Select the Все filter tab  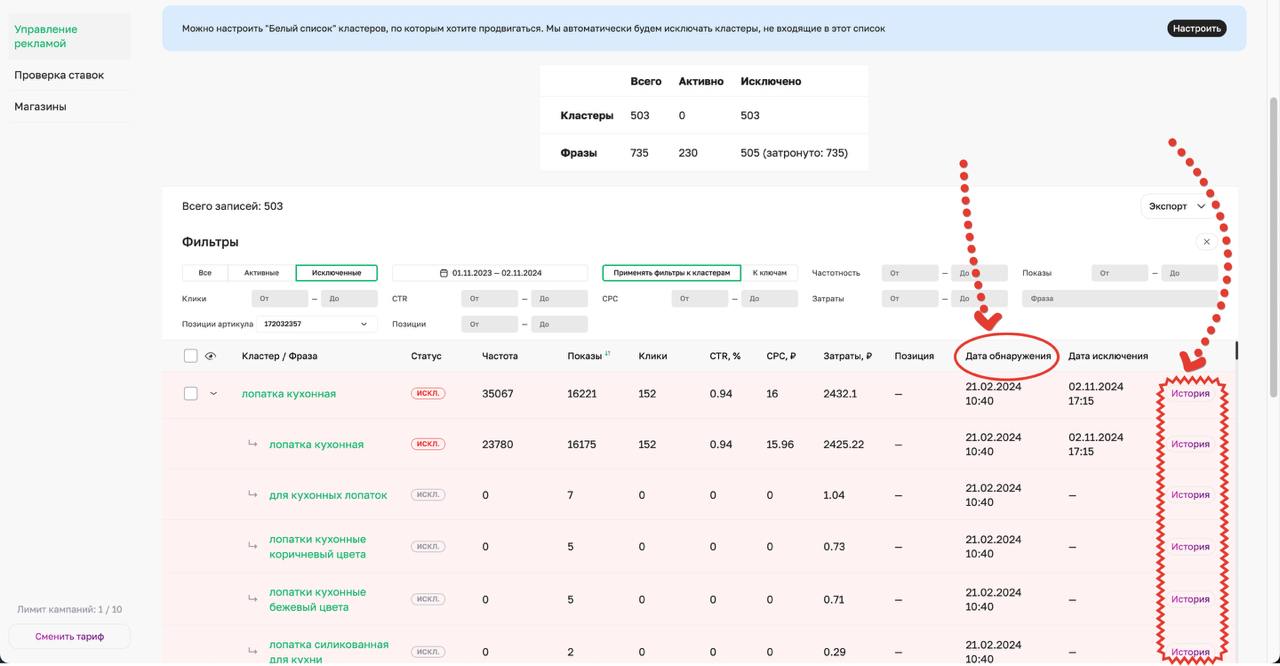point(205,273)
